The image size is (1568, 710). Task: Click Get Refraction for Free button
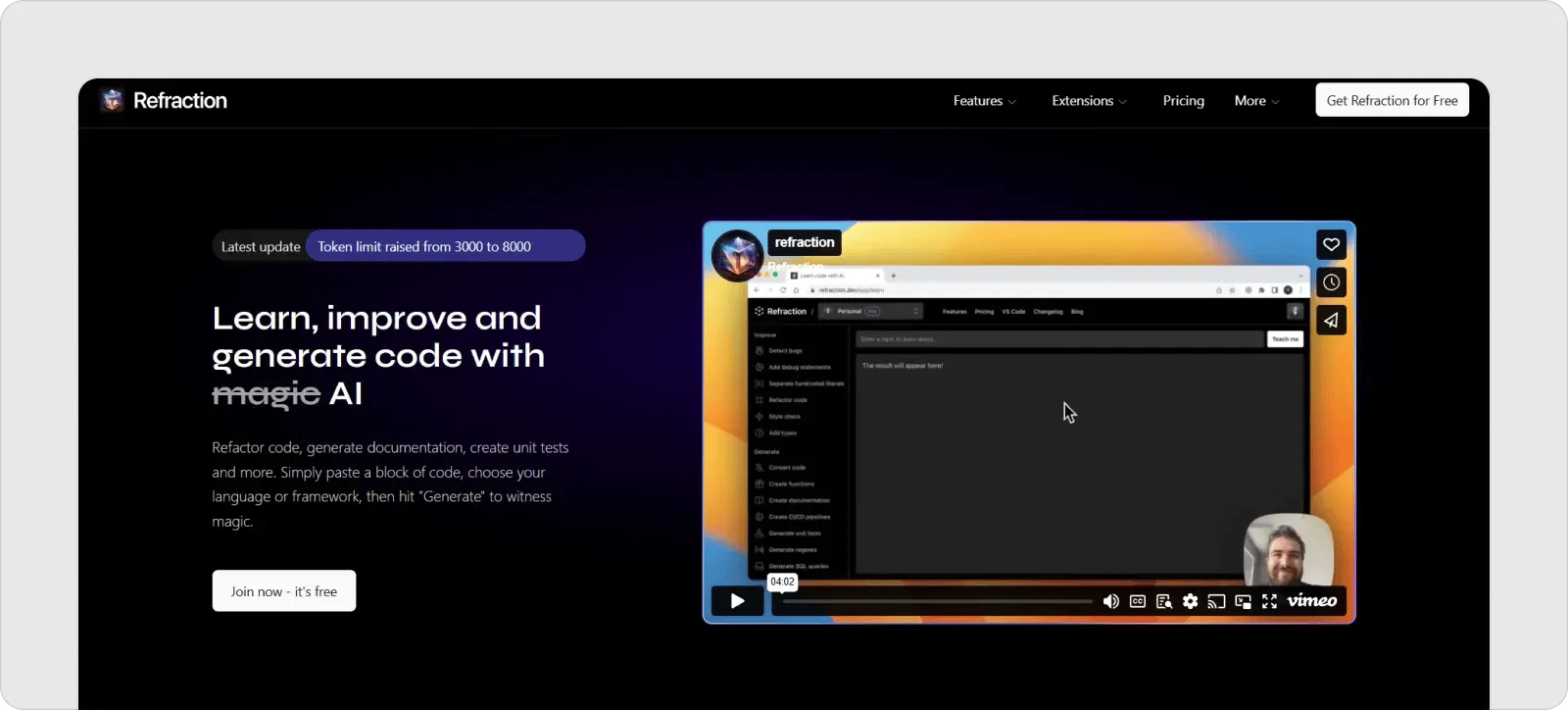pos(1392,100)
